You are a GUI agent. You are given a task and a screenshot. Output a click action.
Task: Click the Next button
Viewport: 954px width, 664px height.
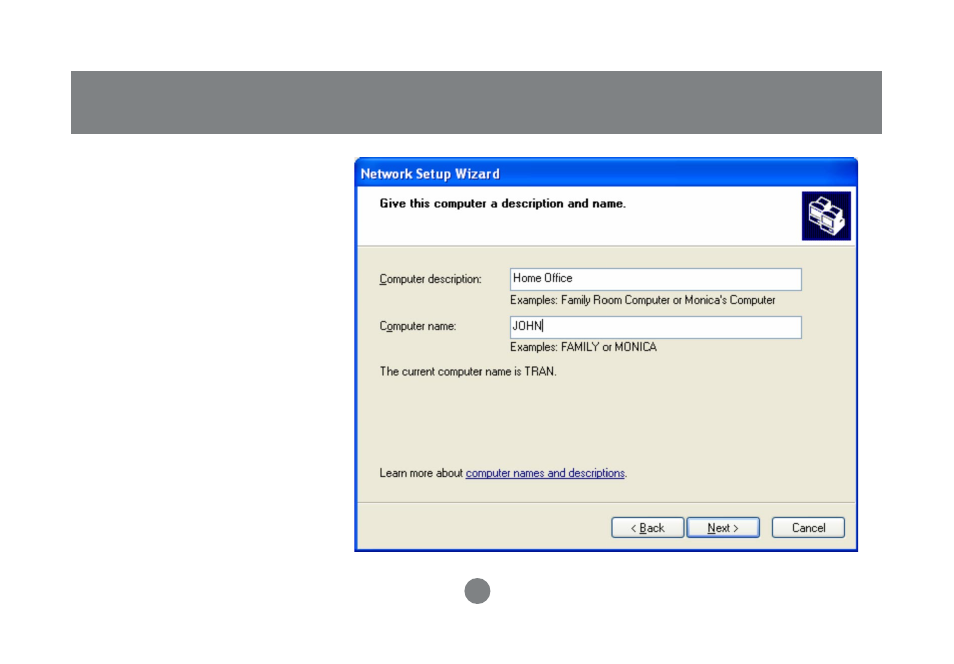[723, 528]
